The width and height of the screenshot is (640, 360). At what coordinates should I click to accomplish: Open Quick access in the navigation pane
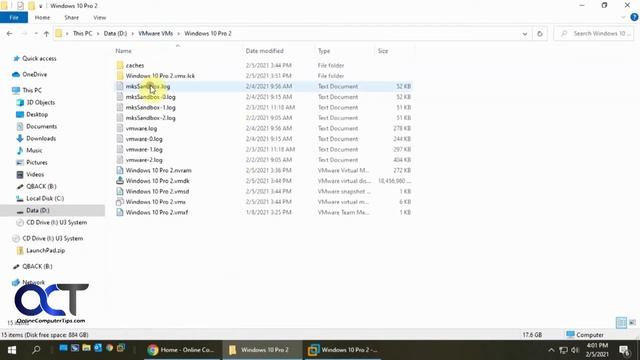(39, 59)
